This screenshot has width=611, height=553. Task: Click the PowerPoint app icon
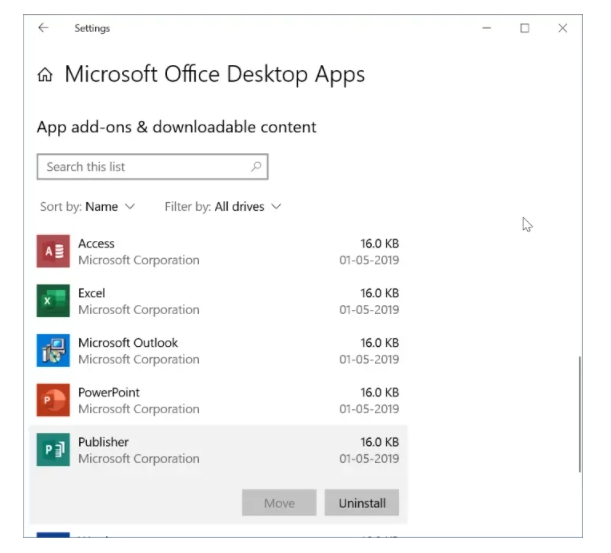(x=53, y=400)
